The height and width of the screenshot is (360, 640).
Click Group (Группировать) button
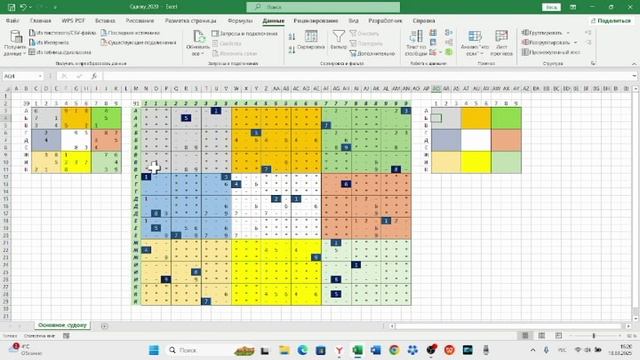(x=542, y=33)
